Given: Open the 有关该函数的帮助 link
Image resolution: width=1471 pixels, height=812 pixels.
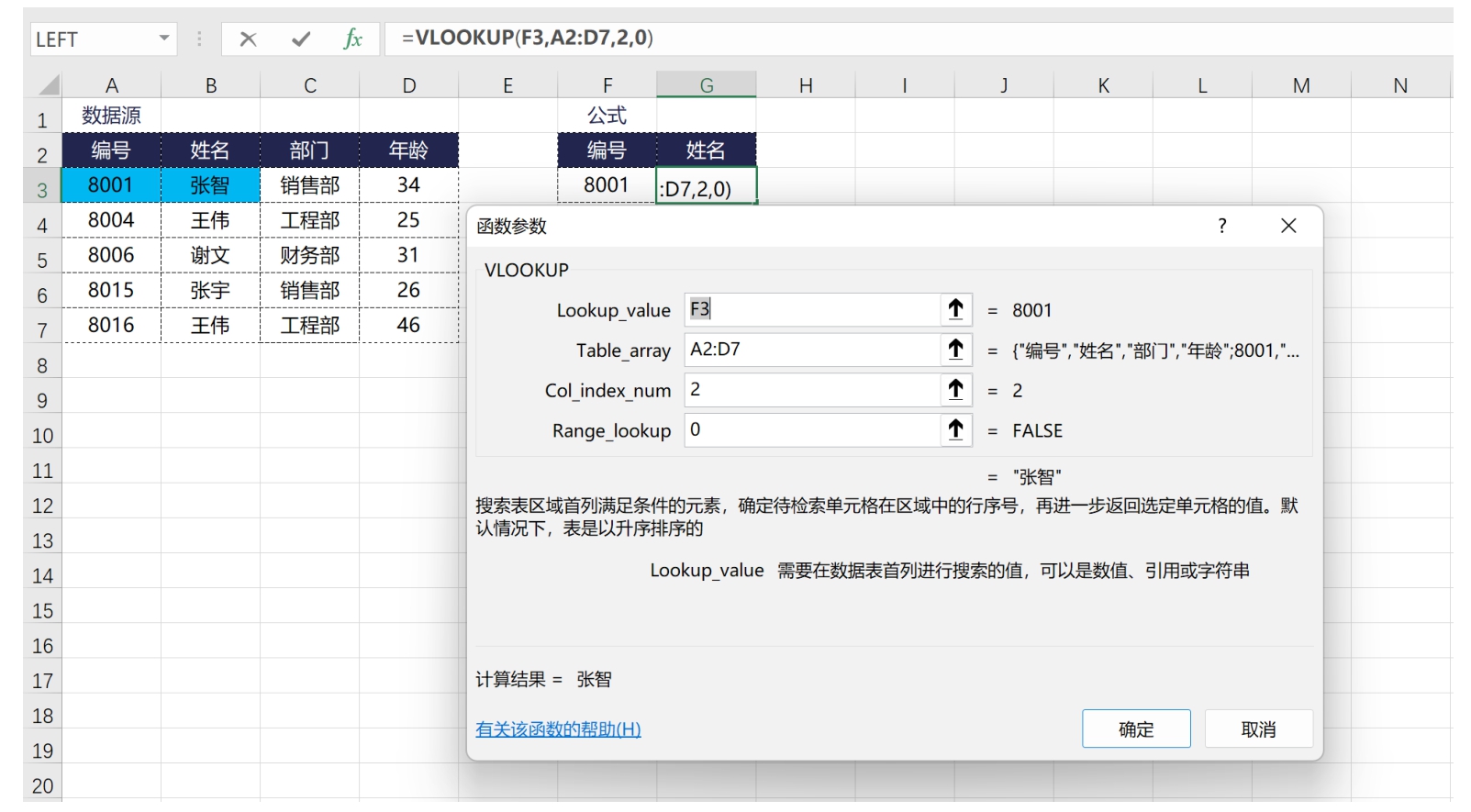Looking at the screenshot, I should pyautogui.click(x=558, y=729).
